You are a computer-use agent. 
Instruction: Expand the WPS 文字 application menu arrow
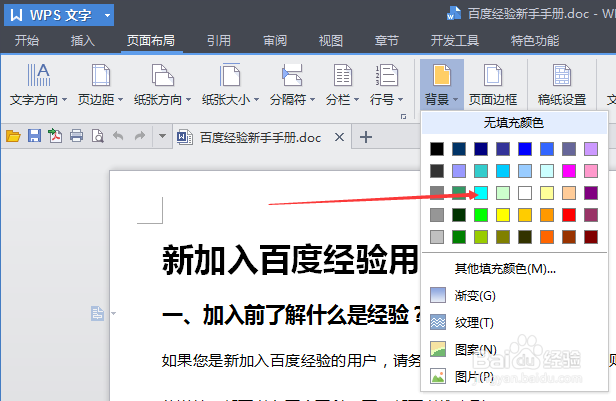(x=107, y=16)
